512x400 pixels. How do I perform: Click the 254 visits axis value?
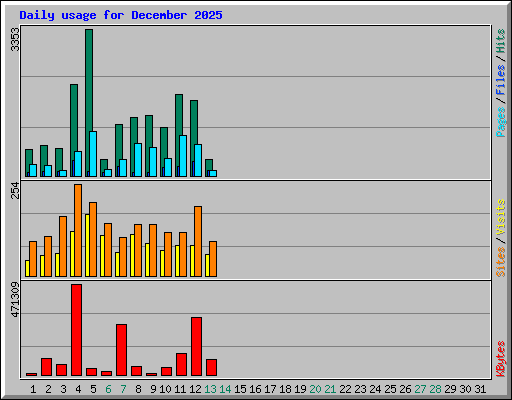pos(15,190)
